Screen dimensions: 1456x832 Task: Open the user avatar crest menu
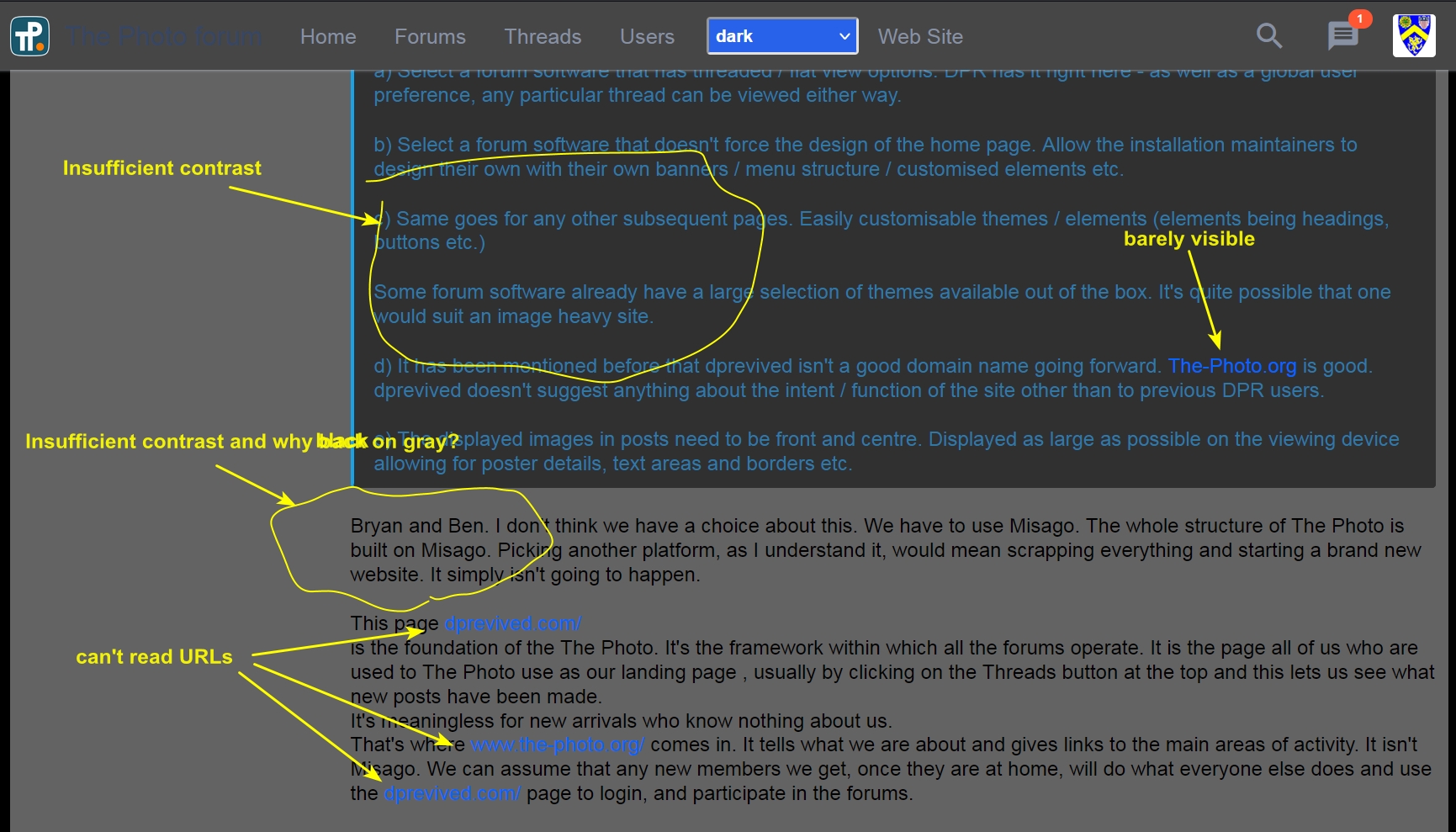tap(1414, 35)
